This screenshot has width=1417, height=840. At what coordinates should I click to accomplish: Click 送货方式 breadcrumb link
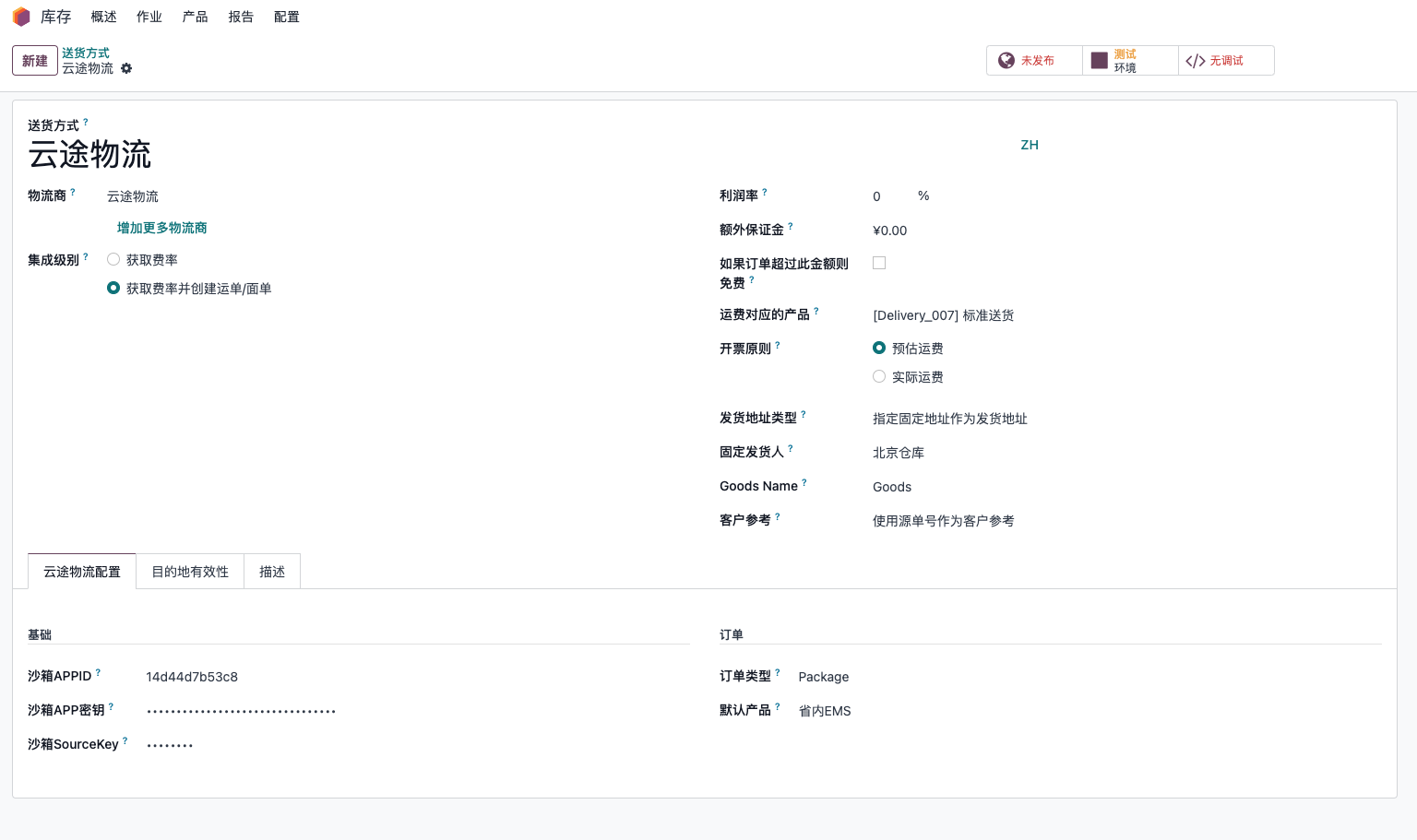tap(86, 53)
